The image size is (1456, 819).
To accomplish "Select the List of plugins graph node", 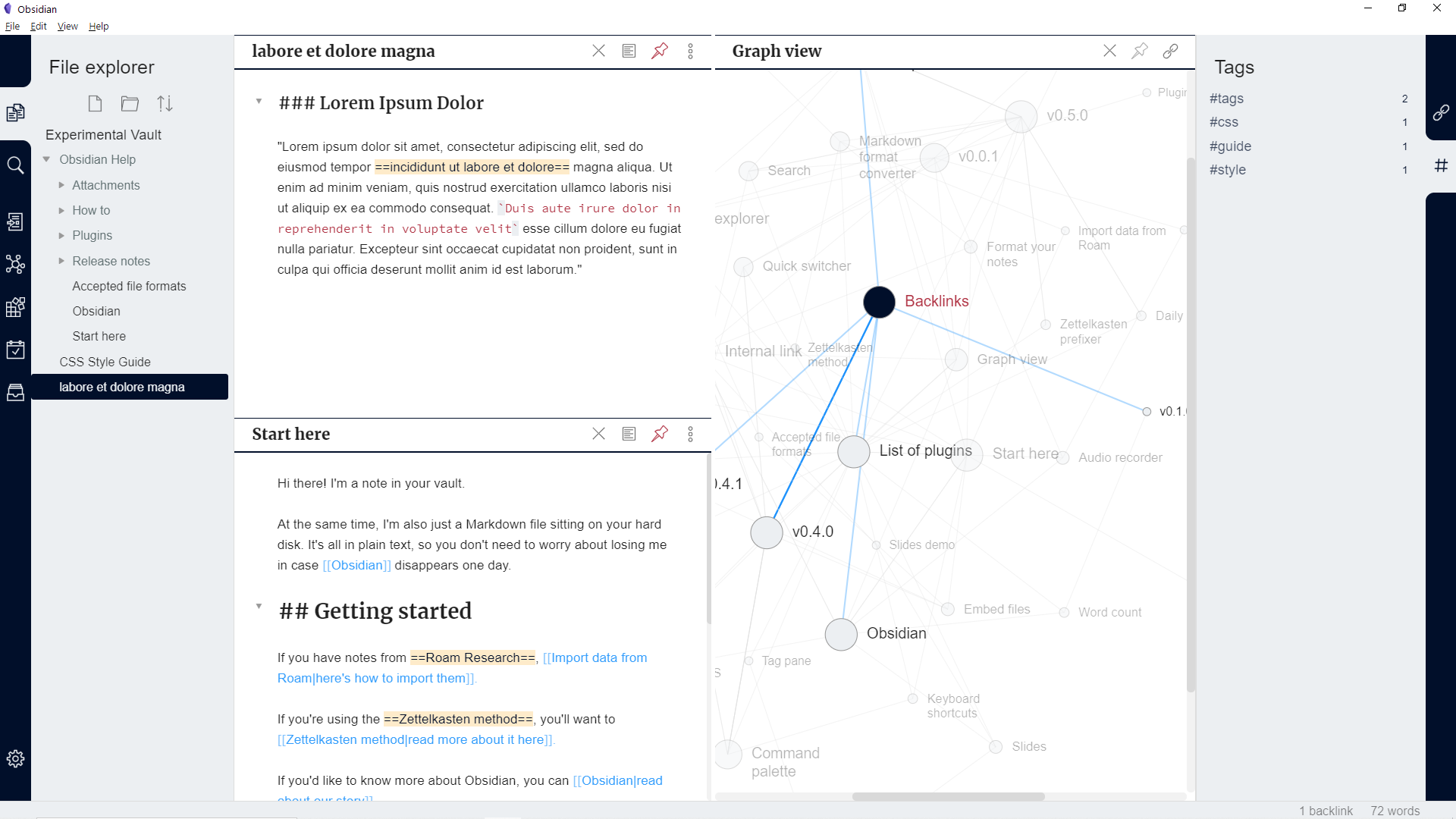I will click(x=854, y=452).
